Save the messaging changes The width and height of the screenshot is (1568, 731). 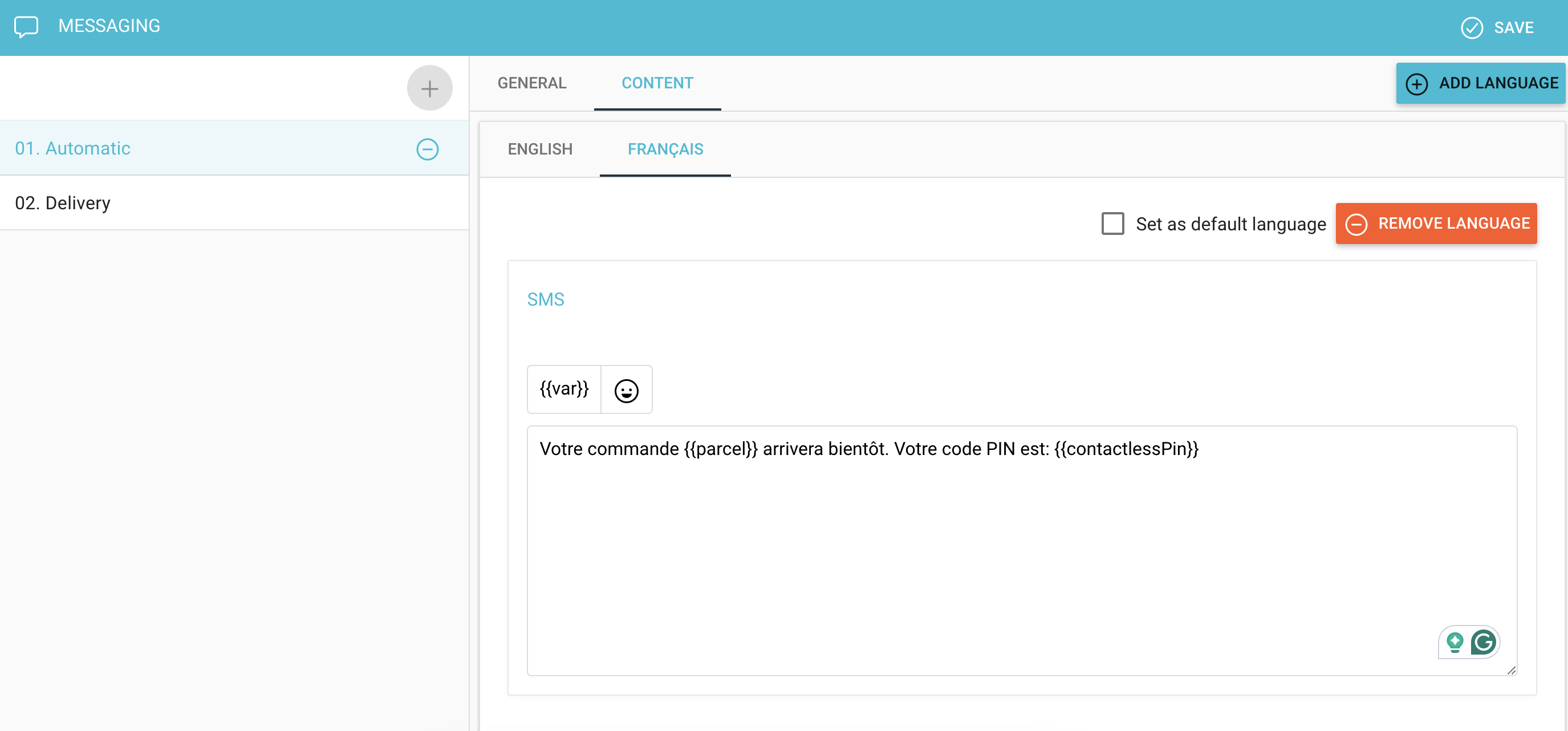[1498, 28]
